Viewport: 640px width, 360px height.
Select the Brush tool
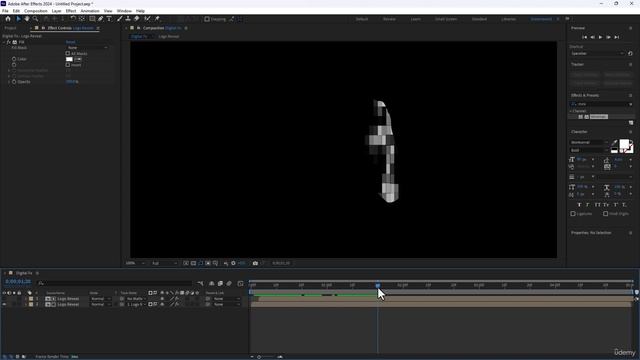[120, 19]
